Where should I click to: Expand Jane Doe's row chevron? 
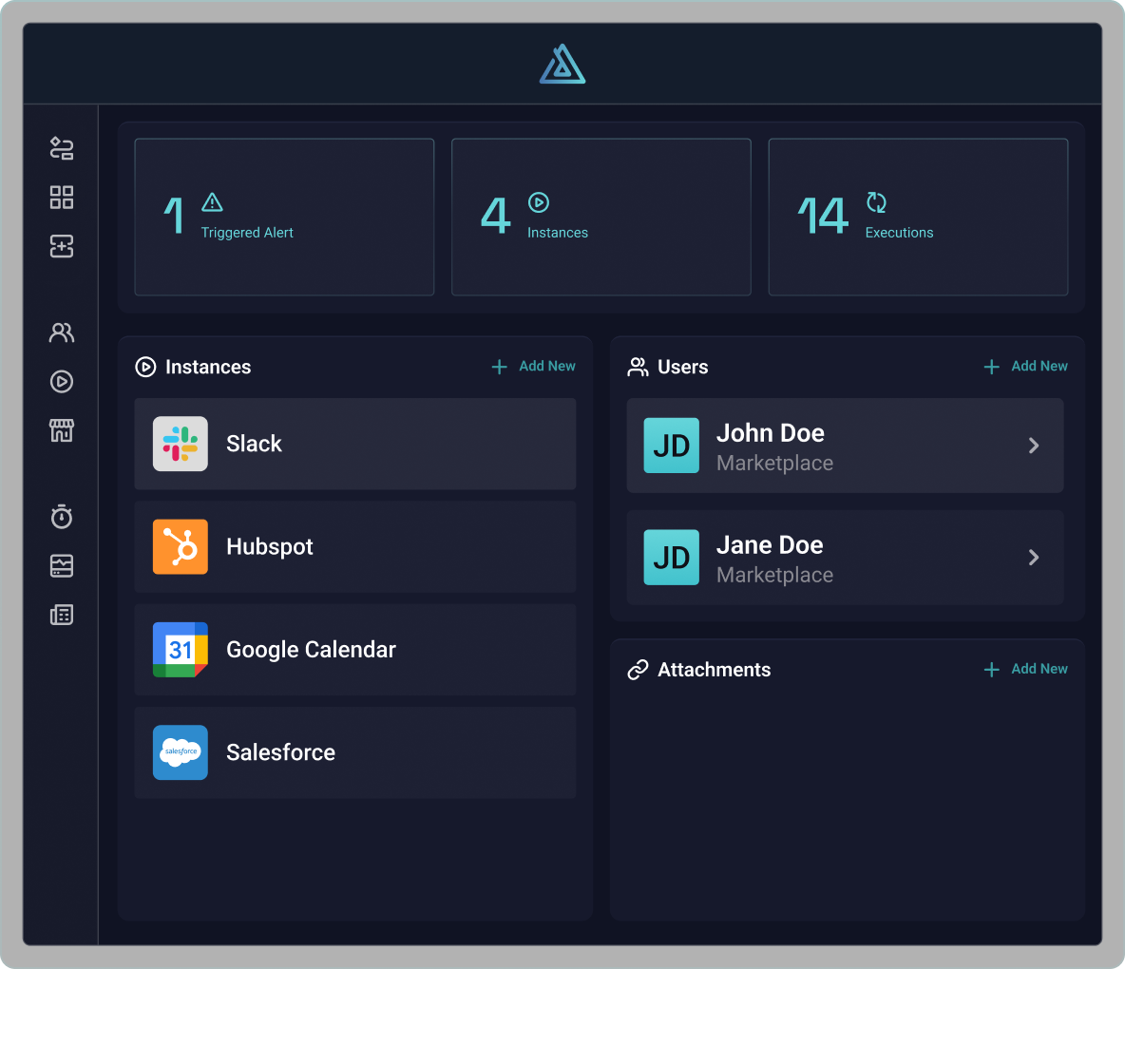(x=1034, y=558)
